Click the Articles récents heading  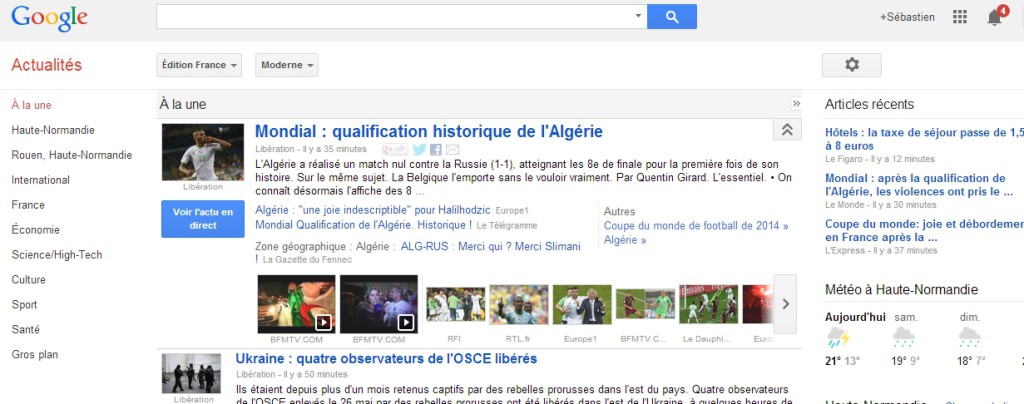click(869, 104)
